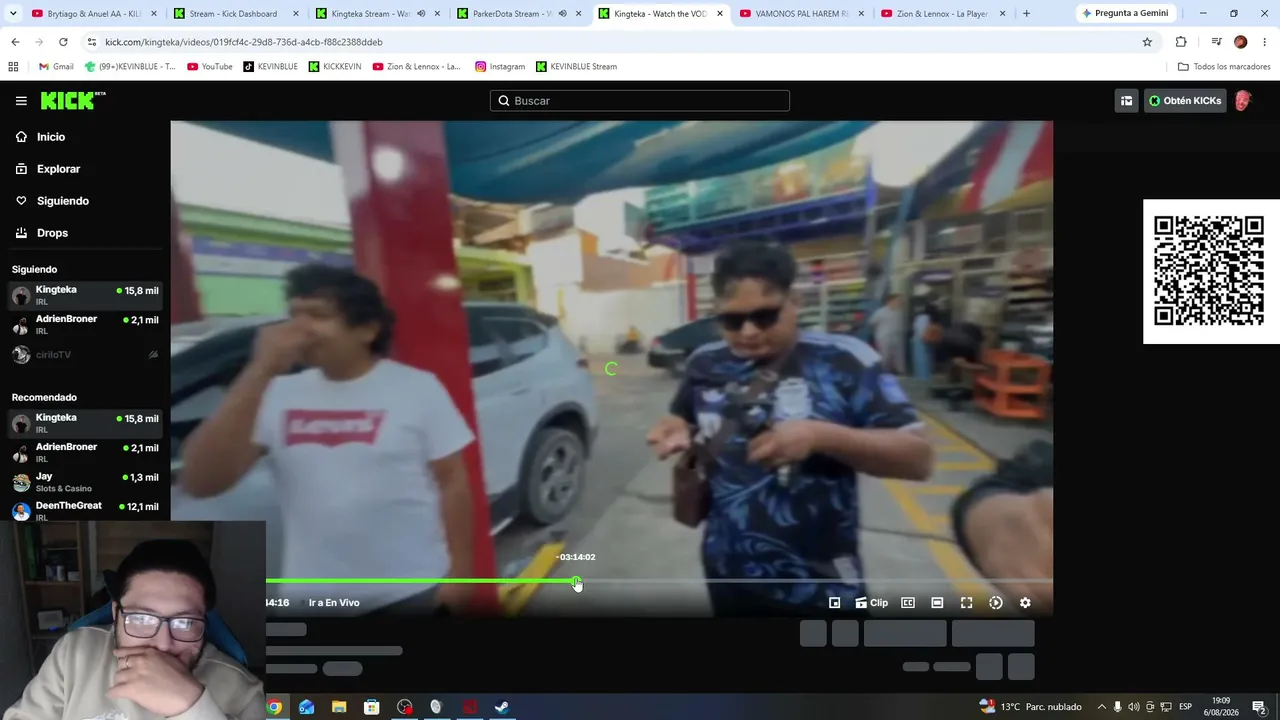Open Gmail bookmark

56,67
